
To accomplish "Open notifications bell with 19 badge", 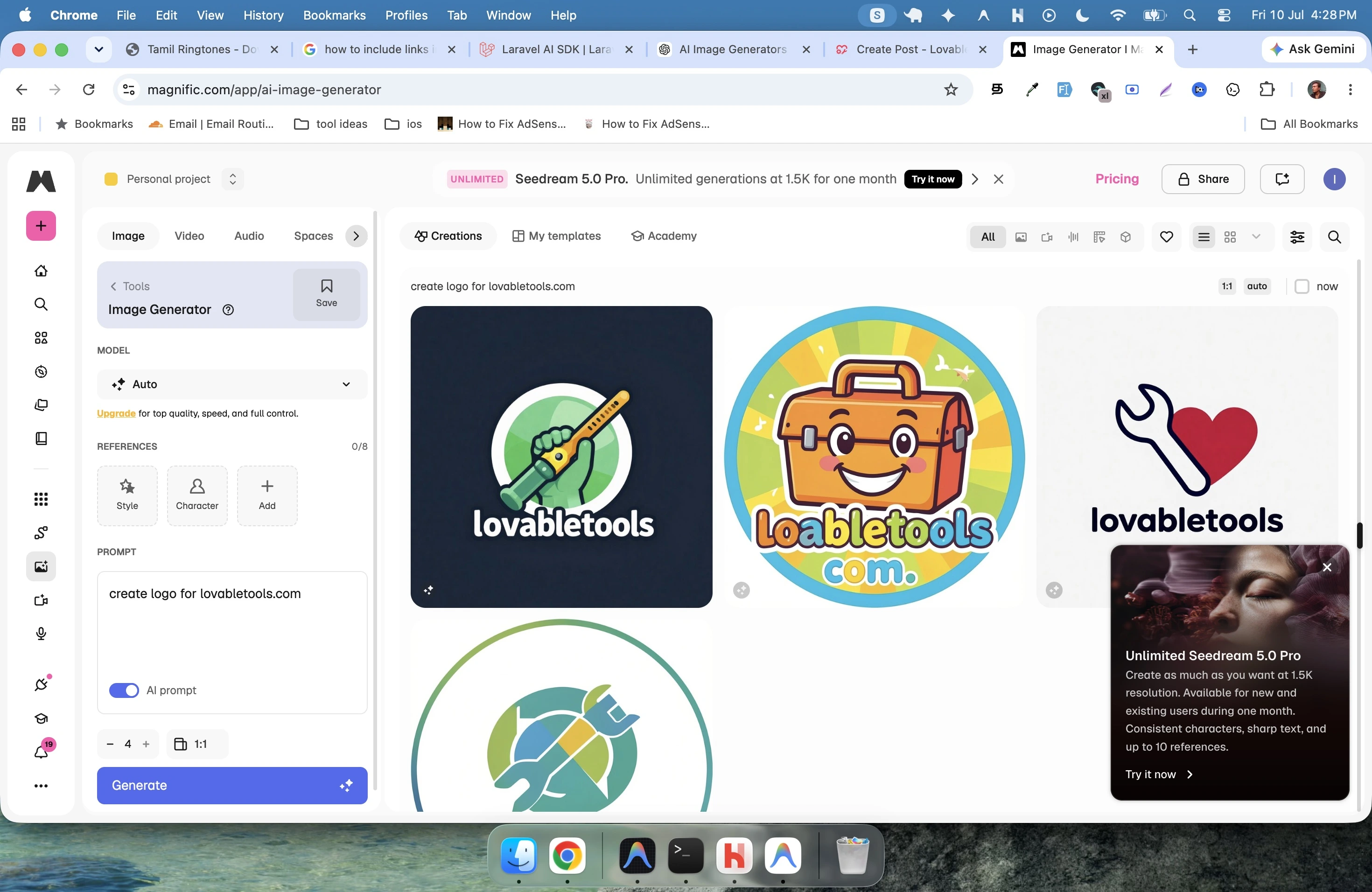I will click(x=42, y=751).
